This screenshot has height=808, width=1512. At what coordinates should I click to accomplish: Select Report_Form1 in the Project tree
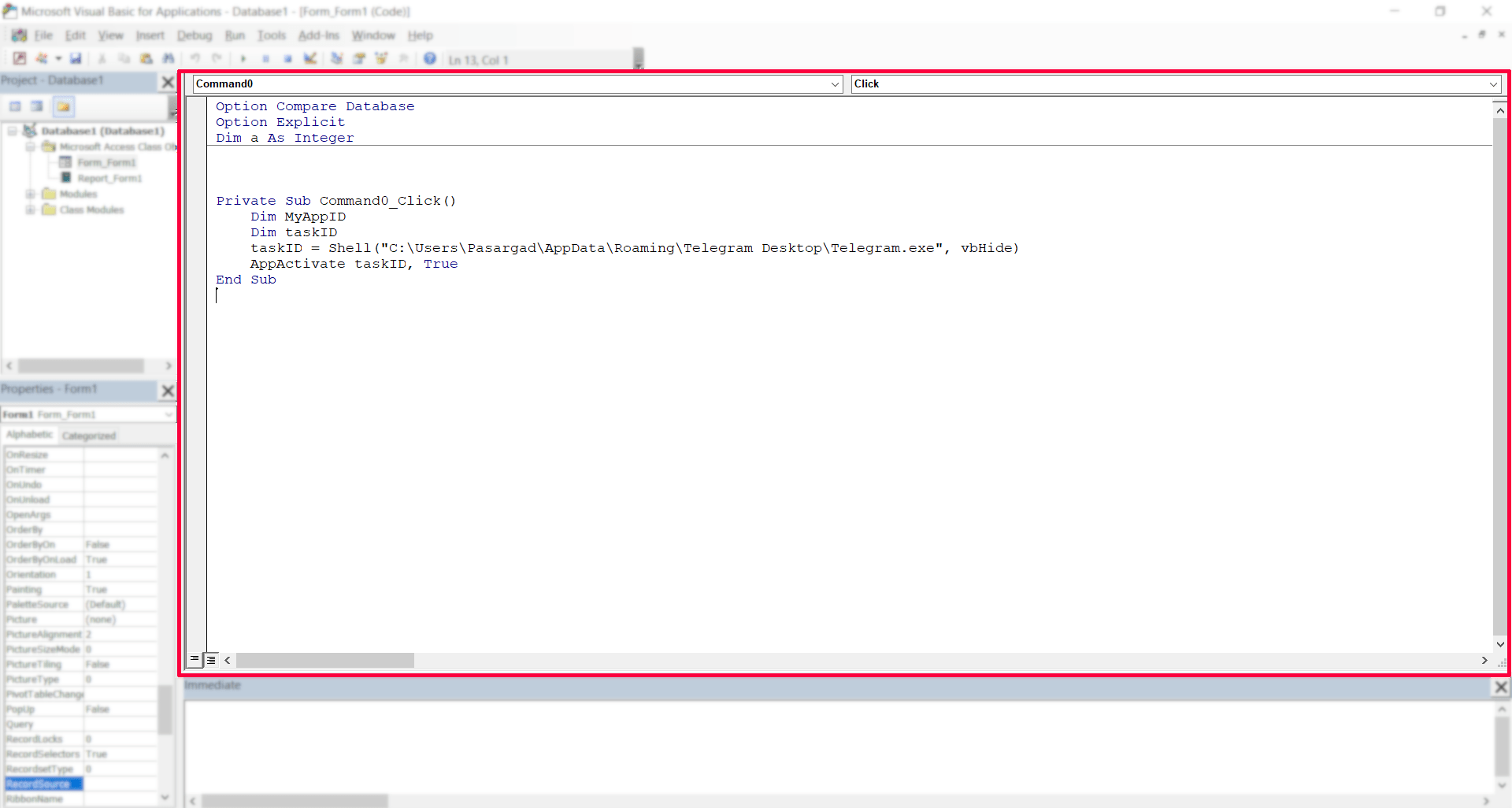click(111, 178)
